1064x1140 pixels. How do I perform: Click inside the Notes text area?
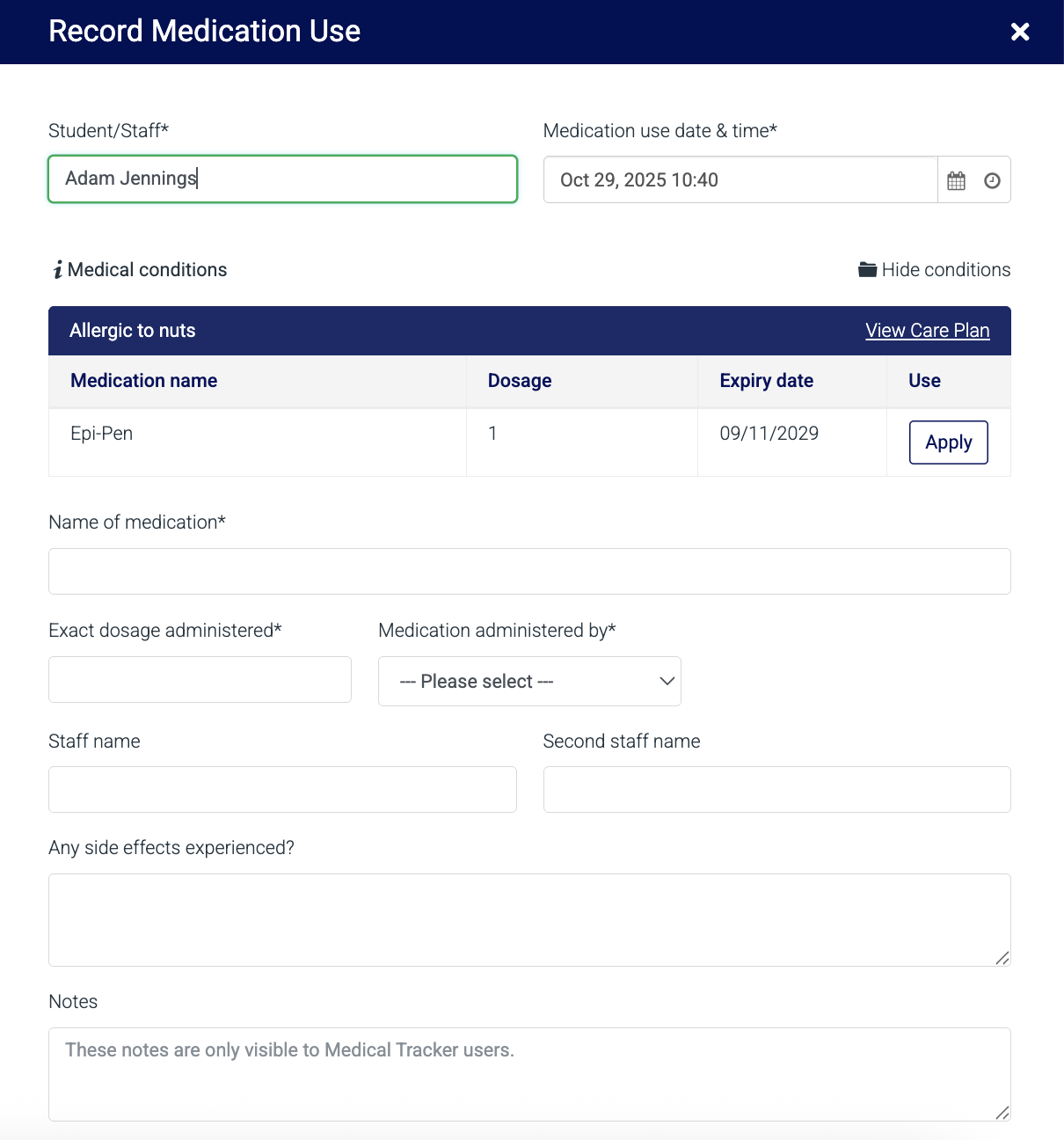click(x=529, y=1074)
